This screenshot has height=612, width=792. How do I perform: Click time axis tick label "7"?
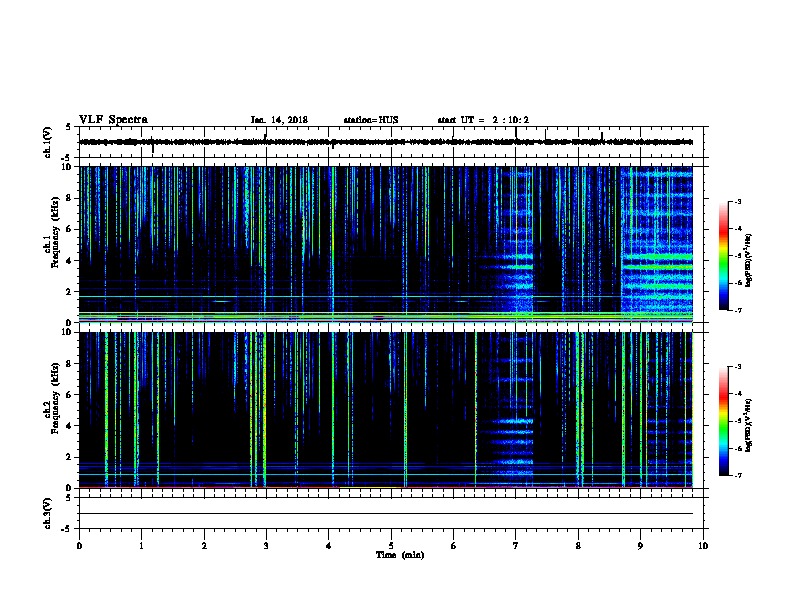point(516,545)
